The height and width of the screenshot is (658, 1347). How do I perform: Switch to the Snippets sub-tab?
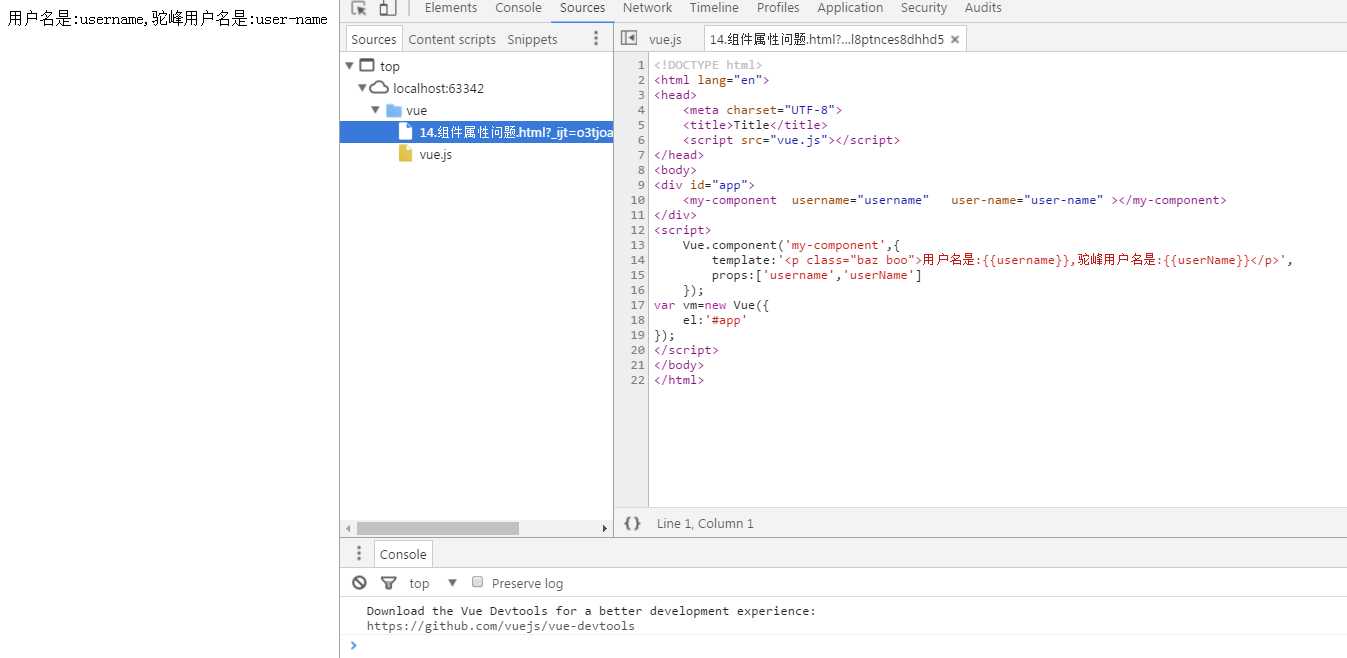click(532, 39)
